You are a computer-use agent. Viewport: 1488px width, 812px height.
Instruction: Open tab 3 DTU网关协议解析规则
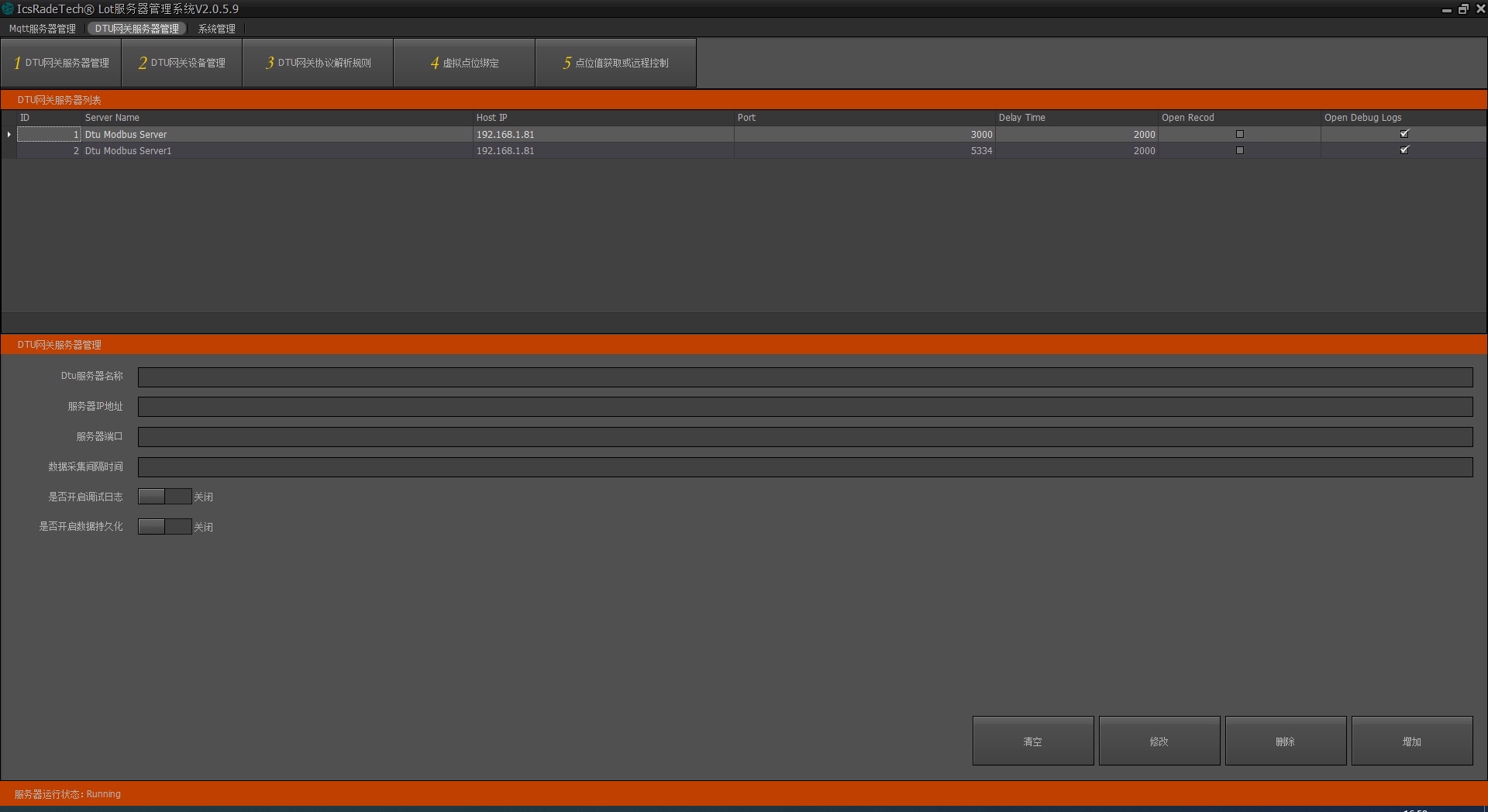(x=318, y=63)
